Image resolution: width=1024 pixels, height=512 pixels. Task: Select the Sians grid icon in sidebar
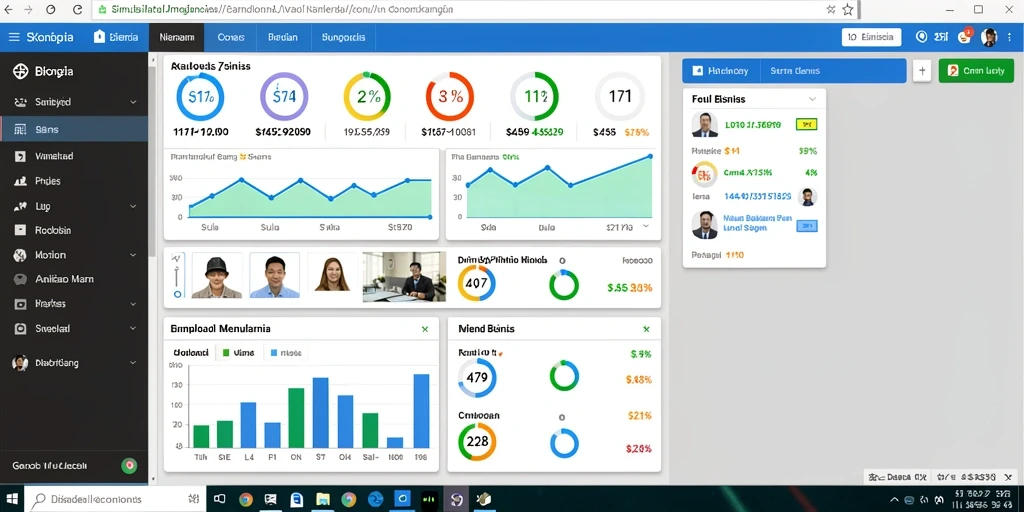pos(20,129)
